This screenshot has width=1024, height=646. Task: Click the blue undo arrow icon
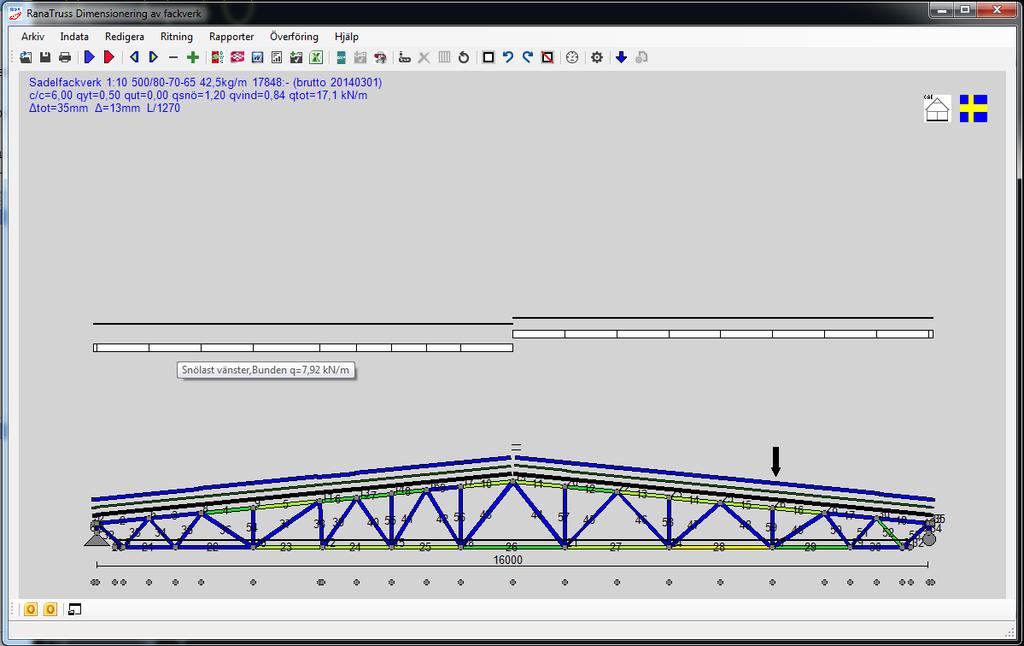[508, 57]
